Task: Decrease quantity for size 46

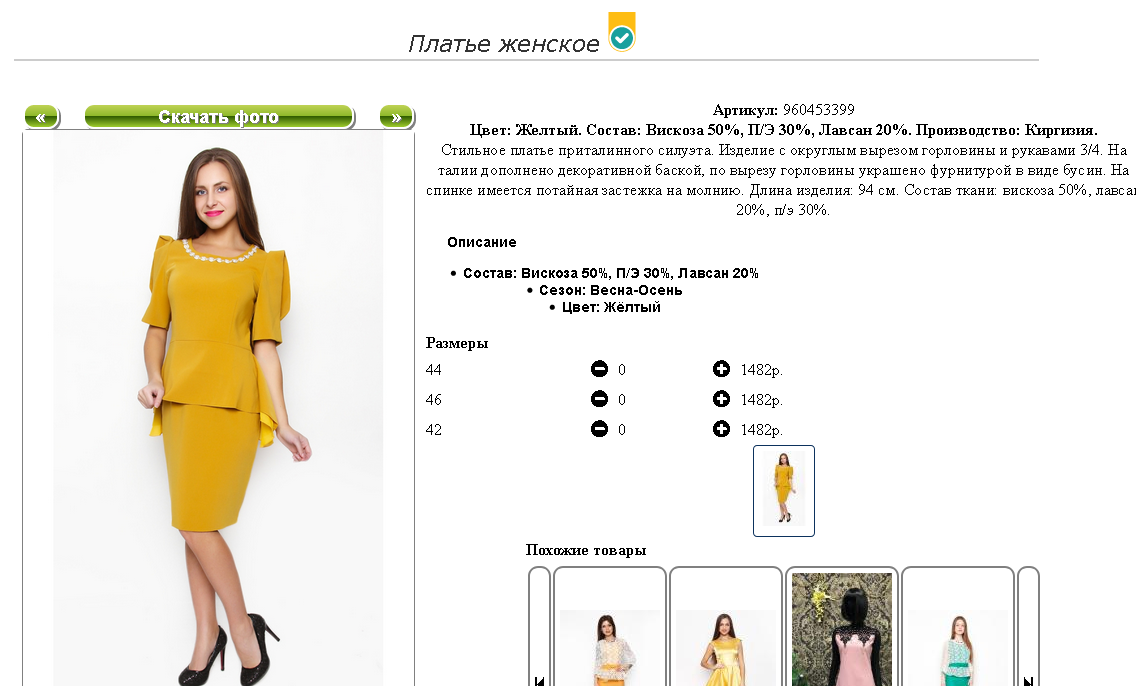Action: pyautogui.click(x=599, y=399)
